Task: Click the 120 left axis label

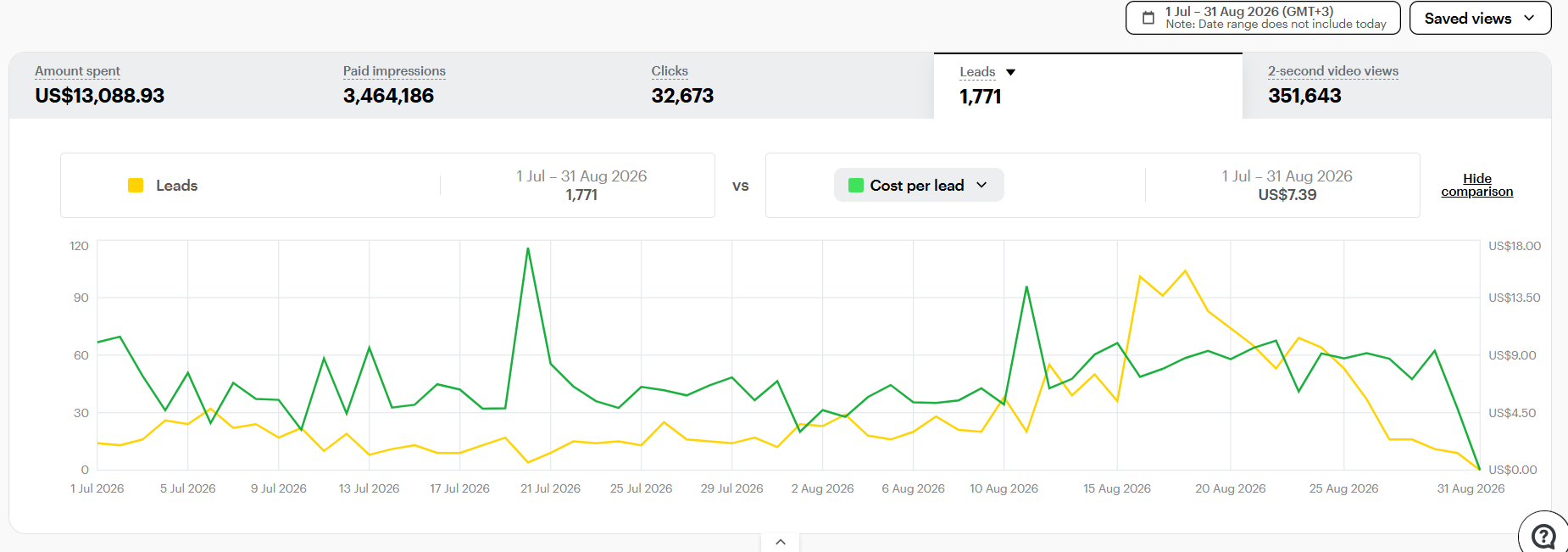Action: [79, 246]
